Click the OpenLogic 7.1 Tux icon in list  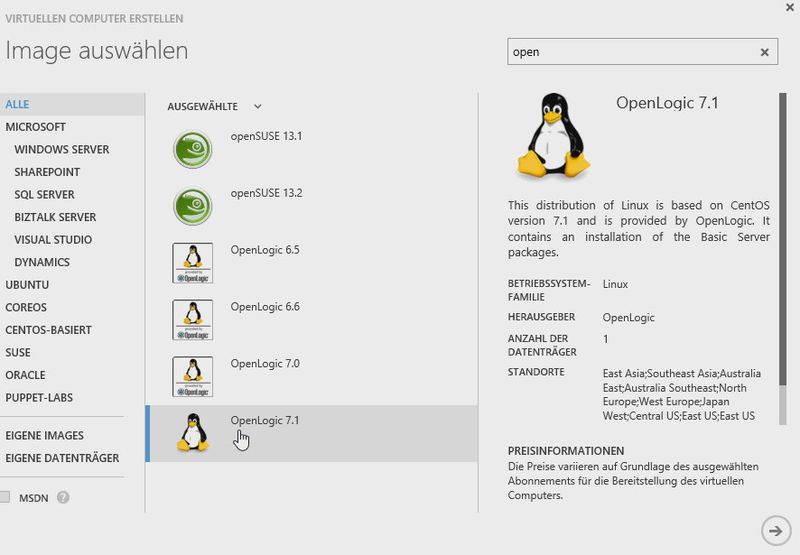(x=193, y=433)
